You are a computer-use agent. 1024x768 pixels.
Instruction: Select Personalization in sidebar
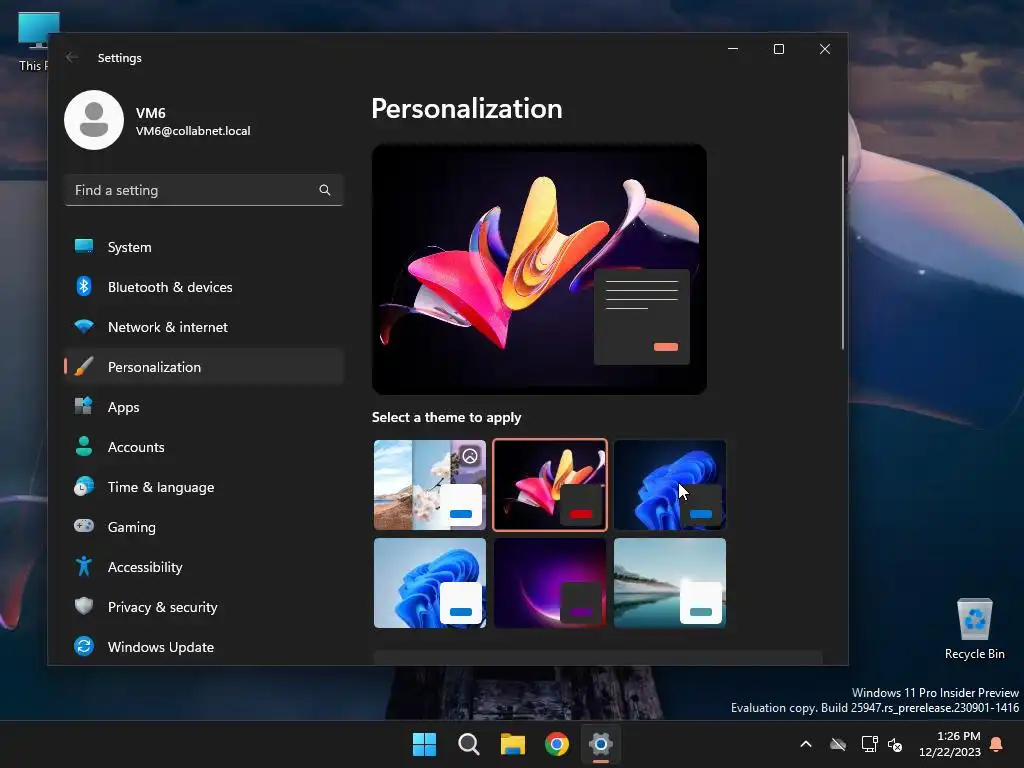204,366
